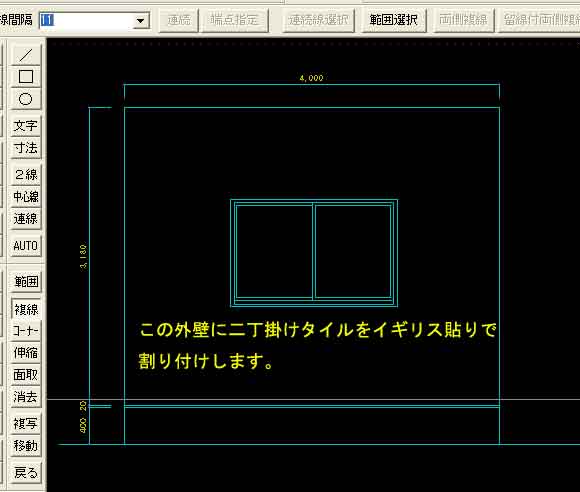Screen dimensions: 580x492
Task: Select the rectangle tool icon
Action: tap(26, 77)
